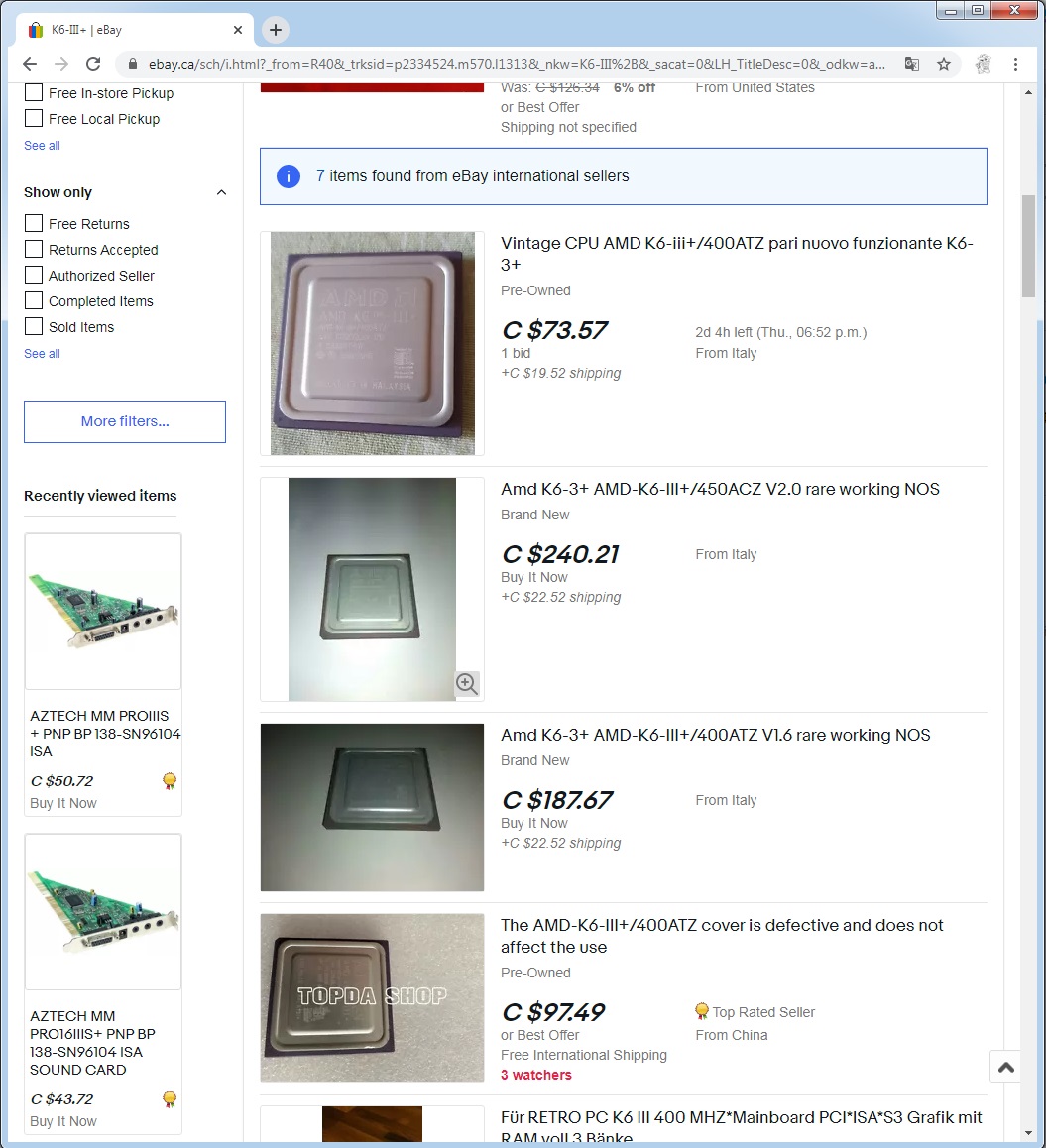Click the page vertical scrollbar thumb
Image resolution: width=1046 pixels, height=1148 pixels.
(1028, 246)
